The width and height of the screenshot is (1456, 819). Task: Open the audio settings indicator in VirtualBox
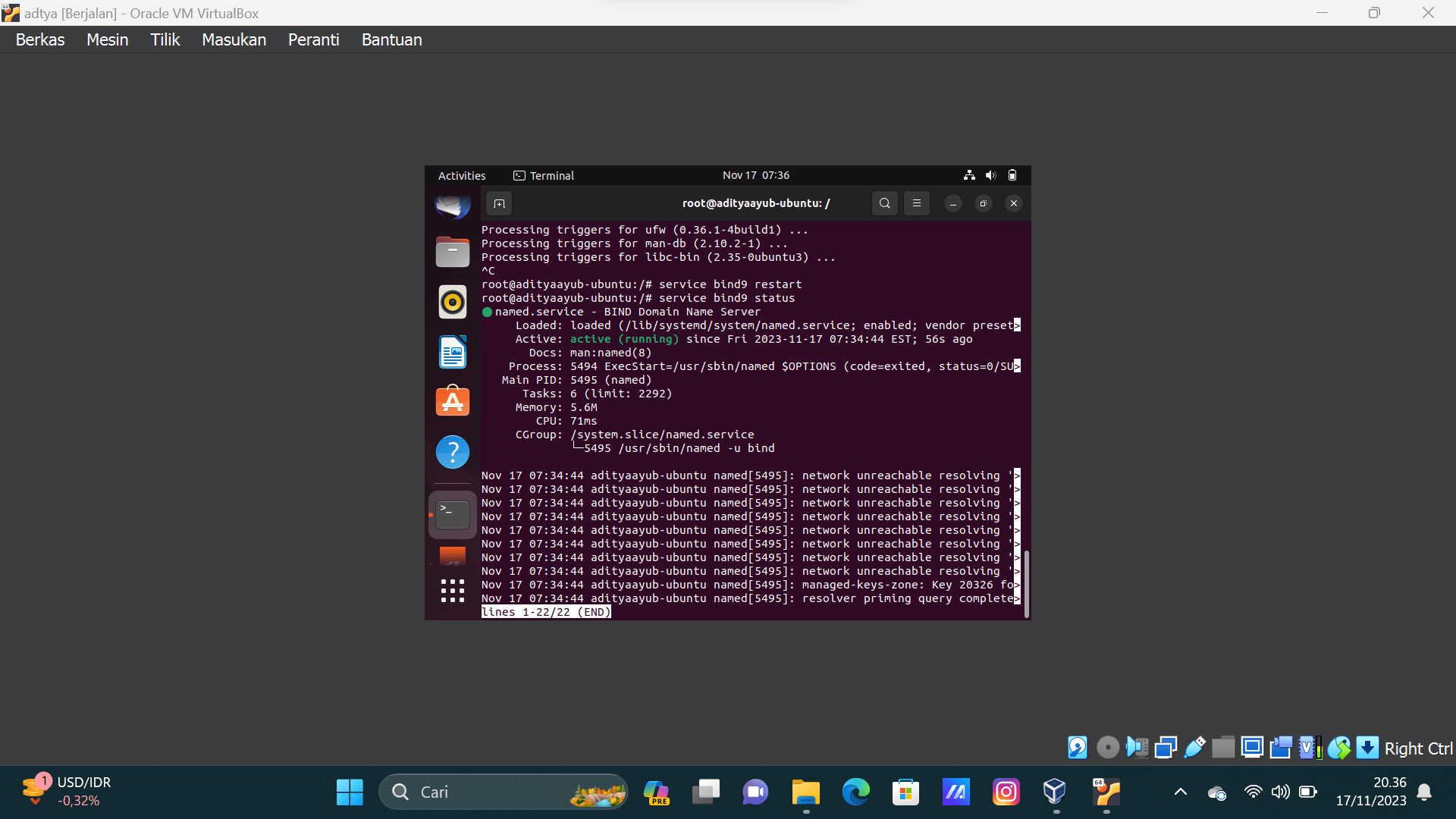point(1137,748)
